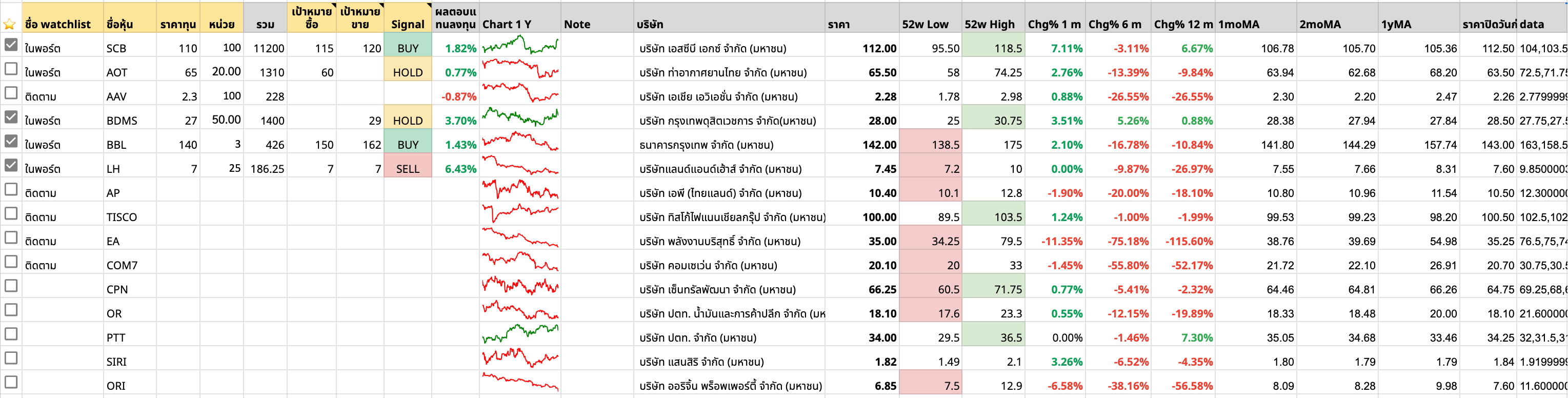This screenshot has width=1568, height=398.
Task: Click the Signal column header
Action: (x=407, y=24)
